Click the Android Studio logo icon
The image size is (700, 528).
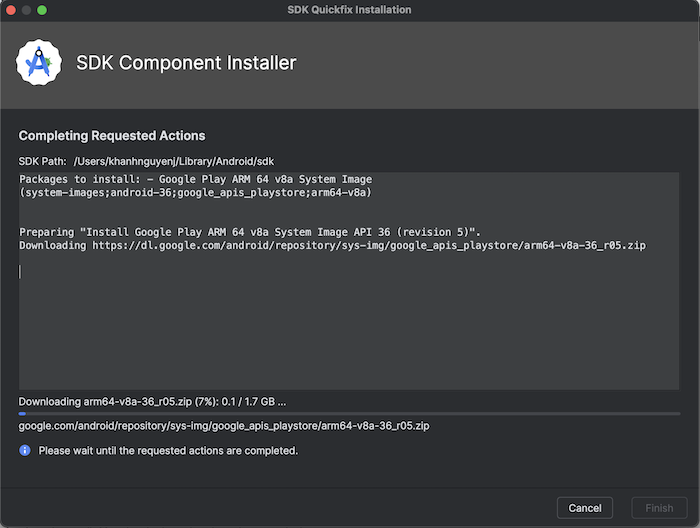39,62
